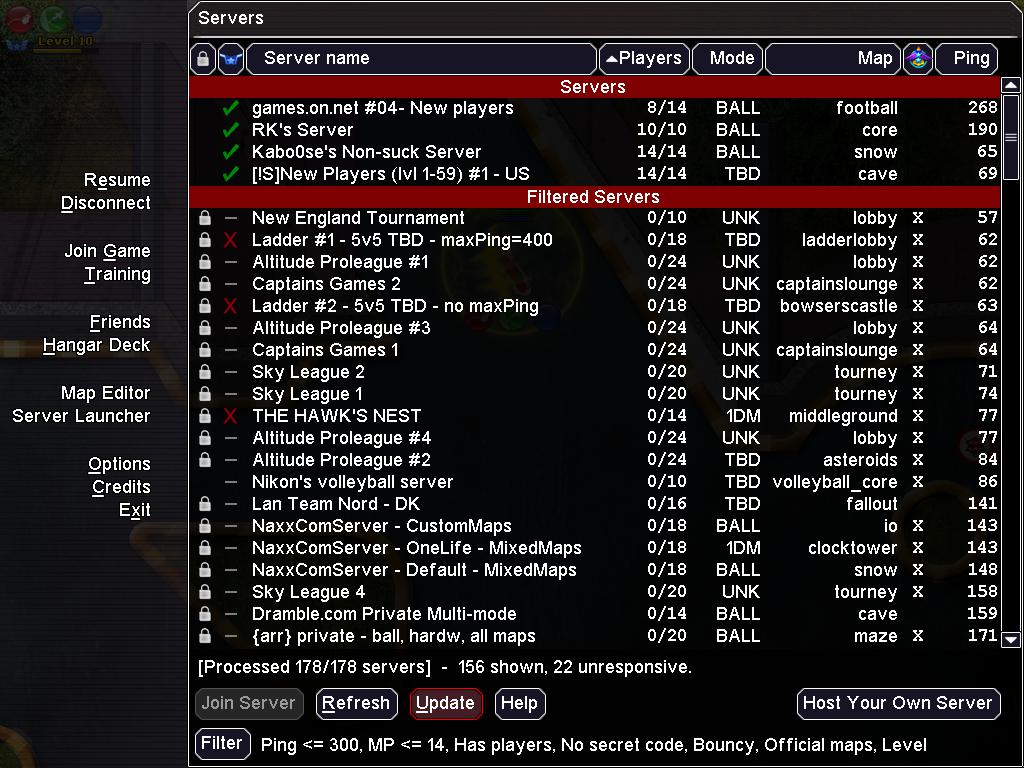Select NaxxComServer - CustomMaps row
The image size is (1024, 768).
[x=594, y=526]
